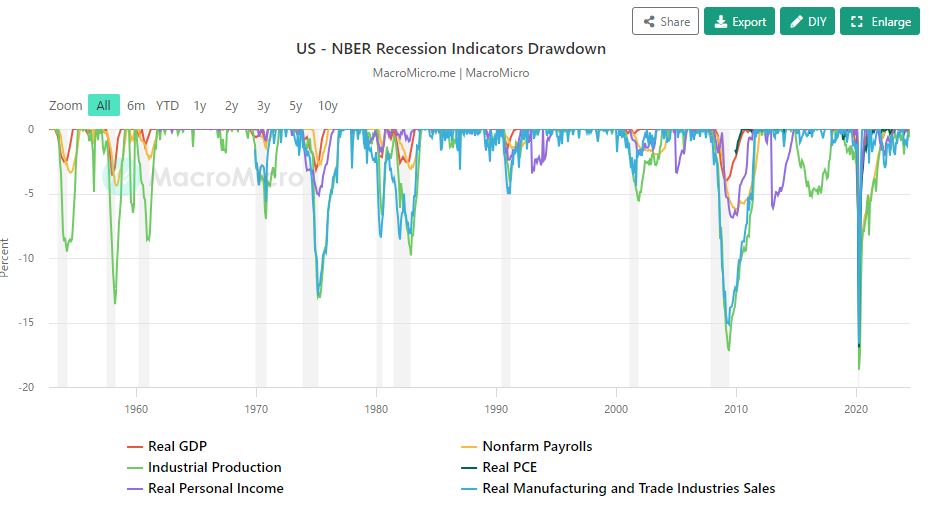Toggle Real Personal Income legend item
Screen dimensions: 931x528
click(215, 488)
